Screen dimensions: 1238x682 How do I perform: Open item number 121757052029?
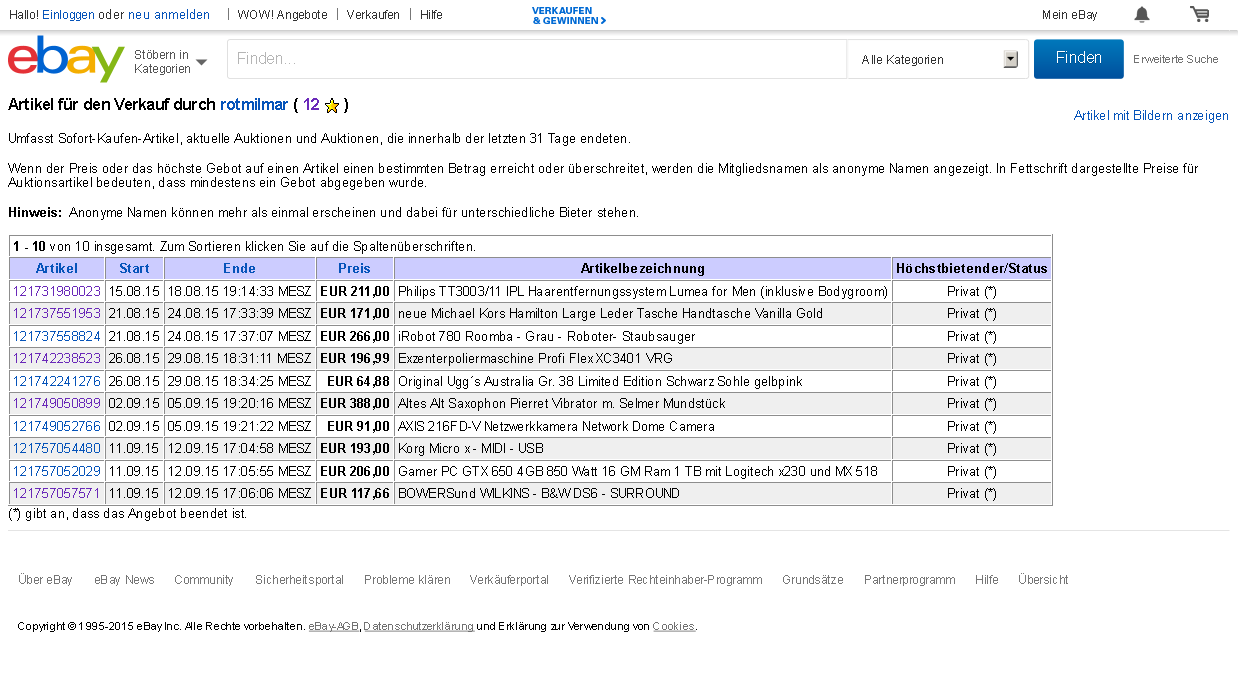pos(57,472)
